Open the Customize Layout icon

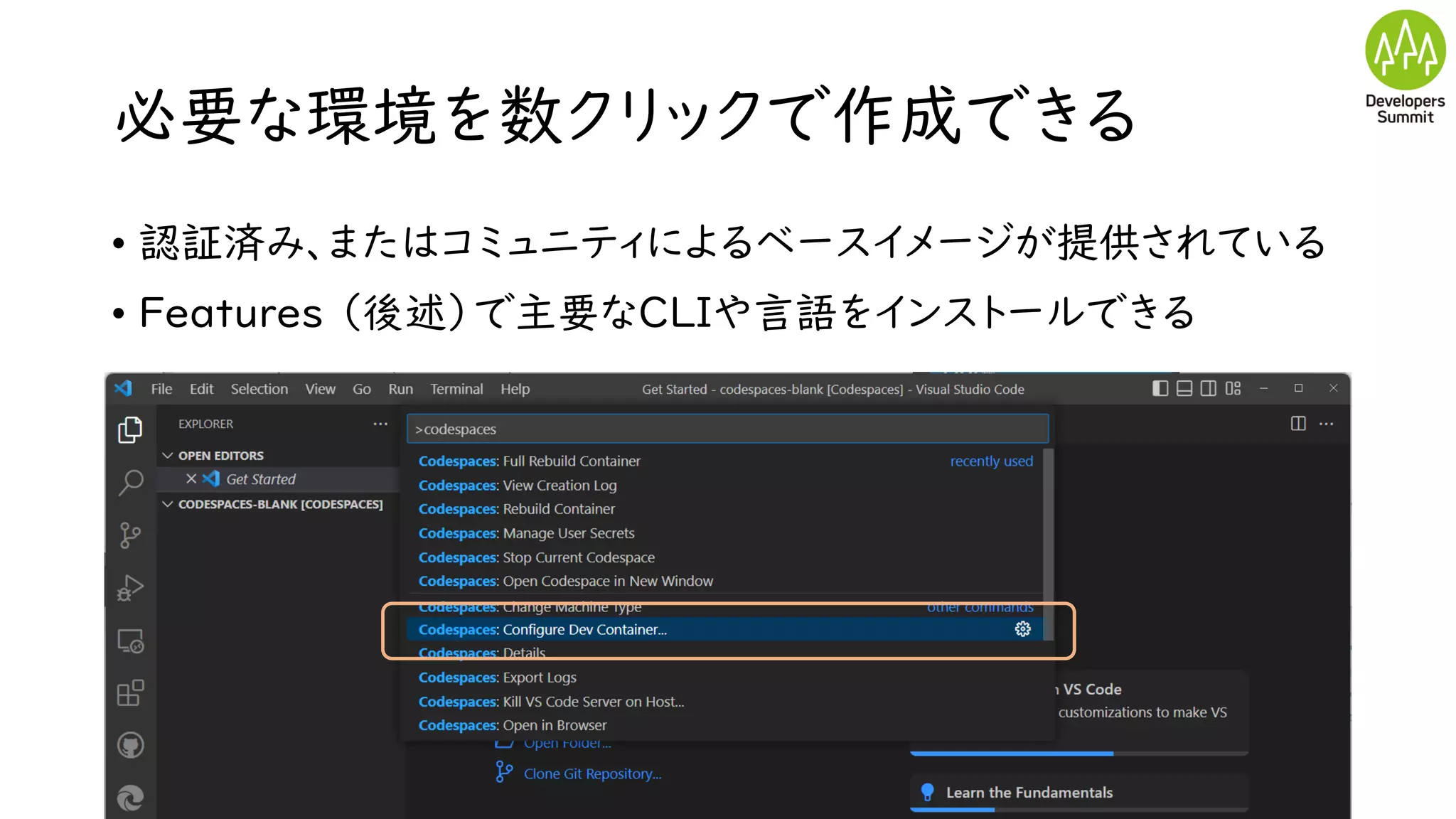(1233, 388)
